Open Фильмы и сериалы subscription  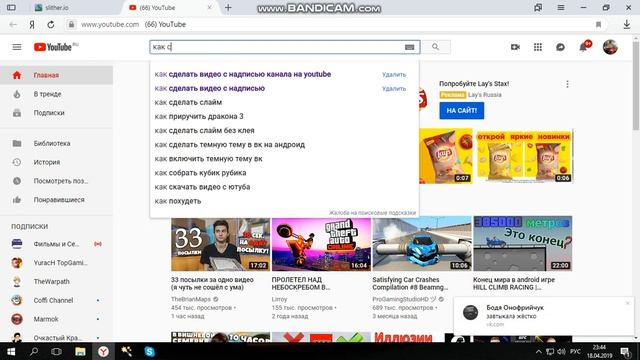(x=57, y=244)
